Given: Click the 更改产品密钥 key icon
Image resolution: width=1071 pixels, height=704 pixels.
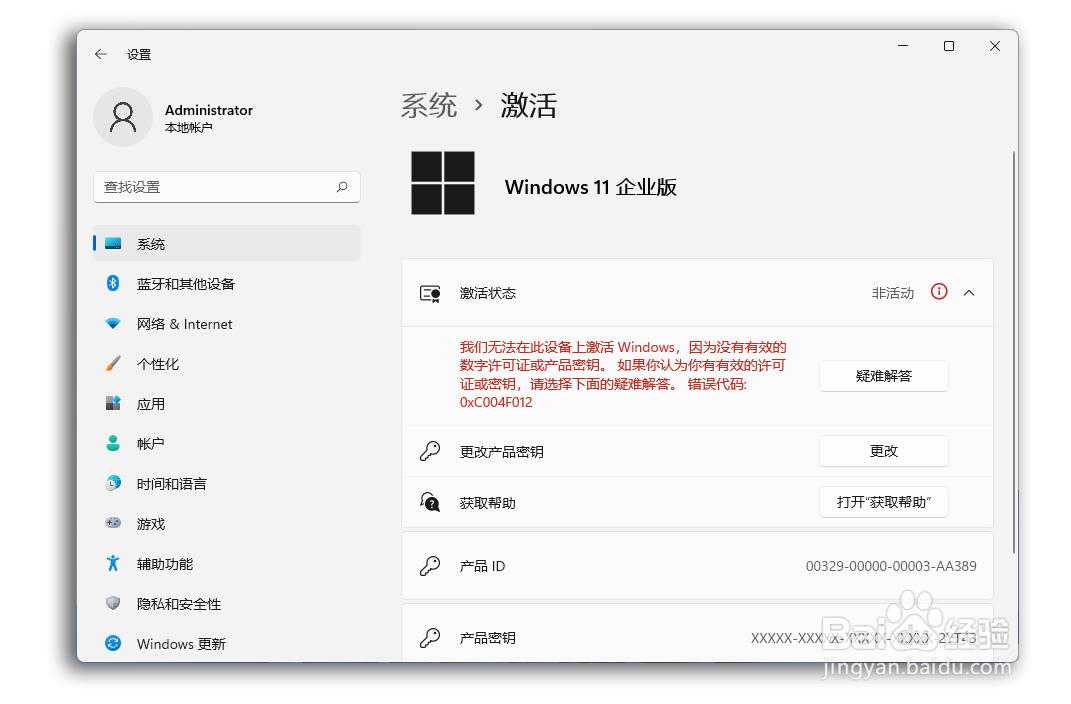Looking at the screenshot, I should pyautogui.click(x=430, y=451).
